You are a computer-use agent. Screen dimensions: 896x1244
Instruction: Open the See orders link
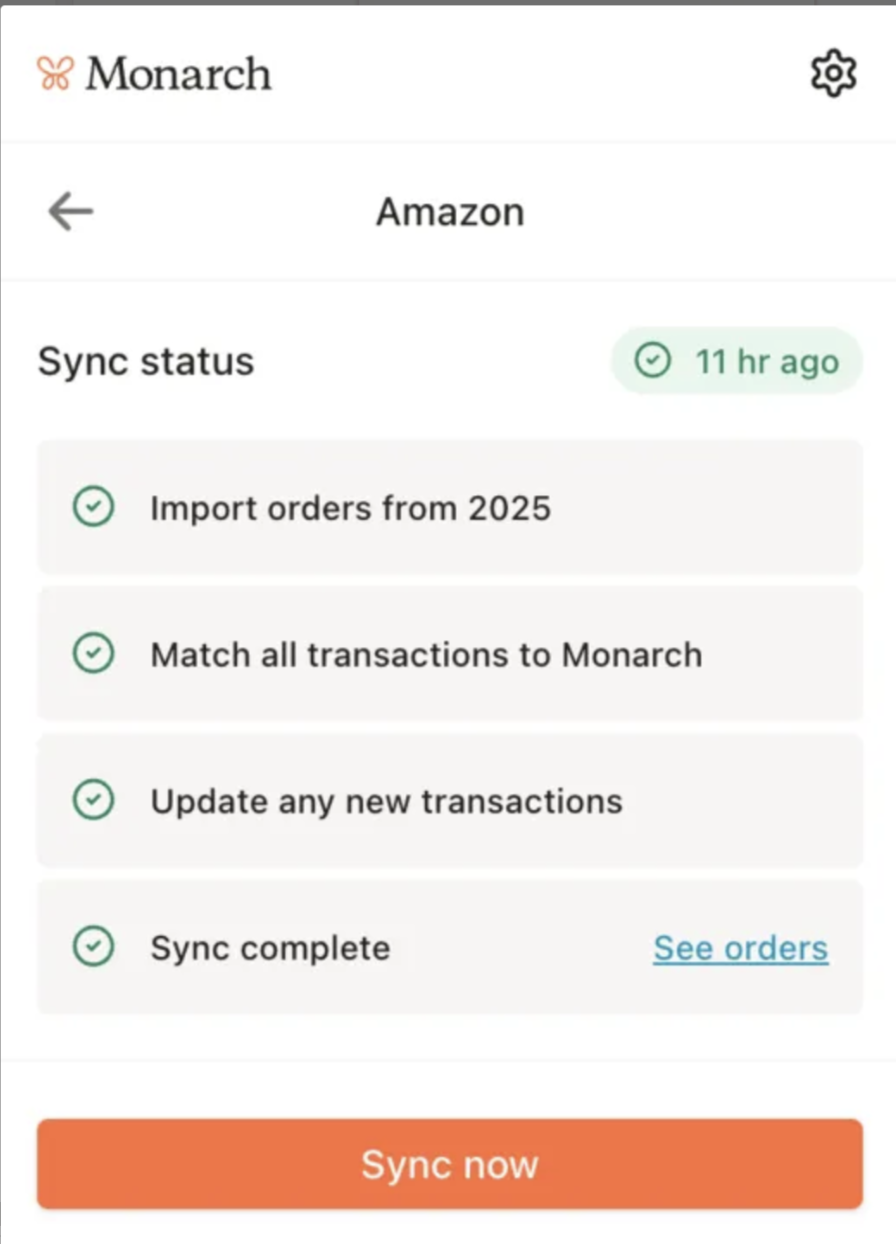point(740,947)
